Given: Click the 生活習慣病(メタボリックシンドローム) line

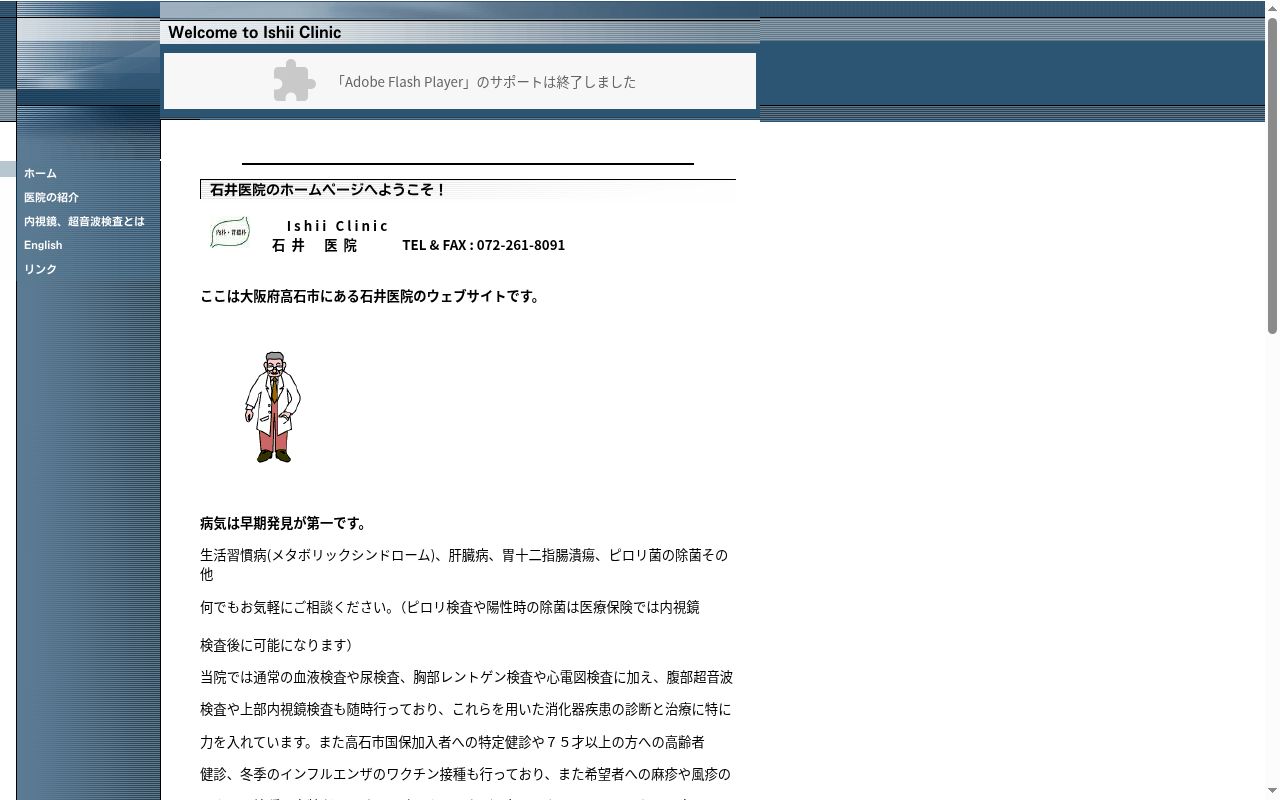Looking at the screenshot, I should coord(464,564).
